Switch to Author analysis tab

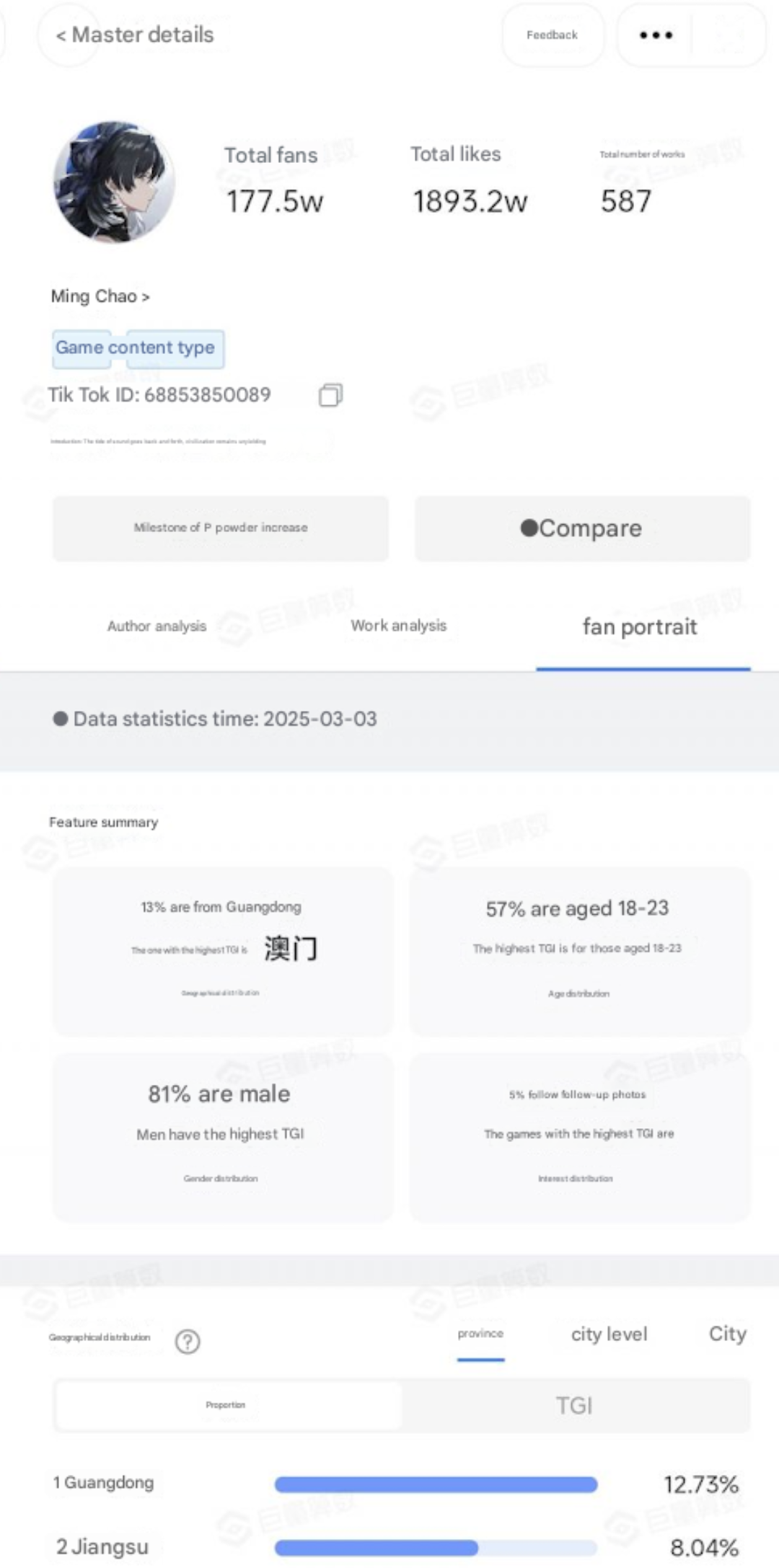point(157,626)
